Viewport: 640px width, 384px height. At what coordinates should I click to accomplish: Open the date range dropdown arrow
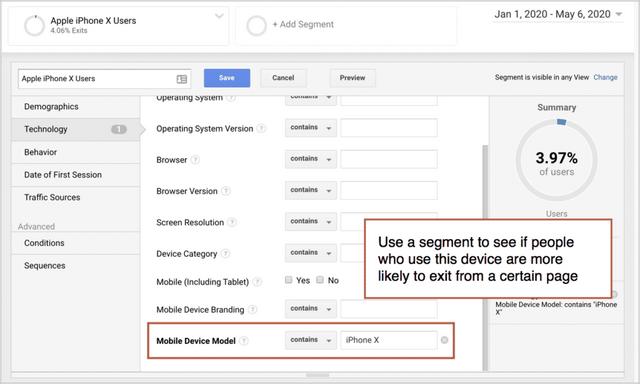[x=619, y=14]
